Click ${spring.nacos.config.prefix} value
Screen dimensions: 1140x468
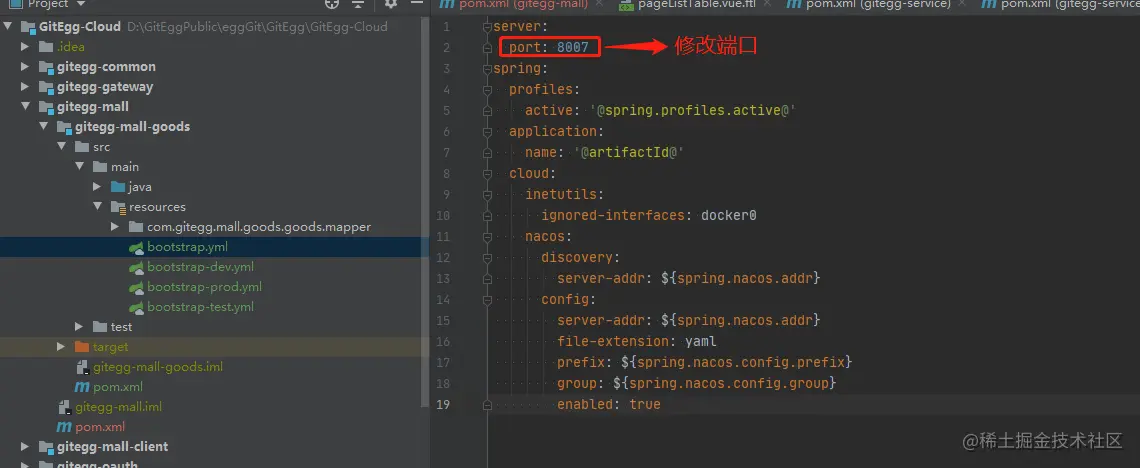[736, 362]
